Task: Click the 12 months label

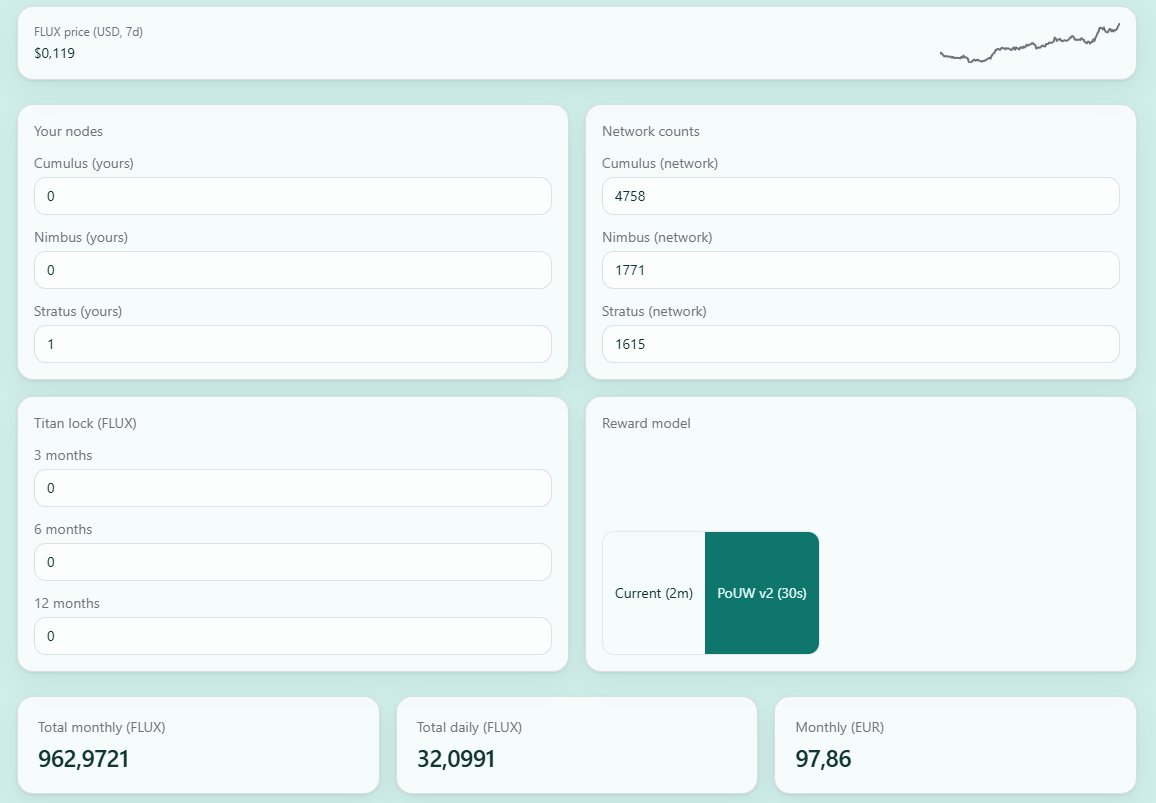Action: tap(67, 603)
